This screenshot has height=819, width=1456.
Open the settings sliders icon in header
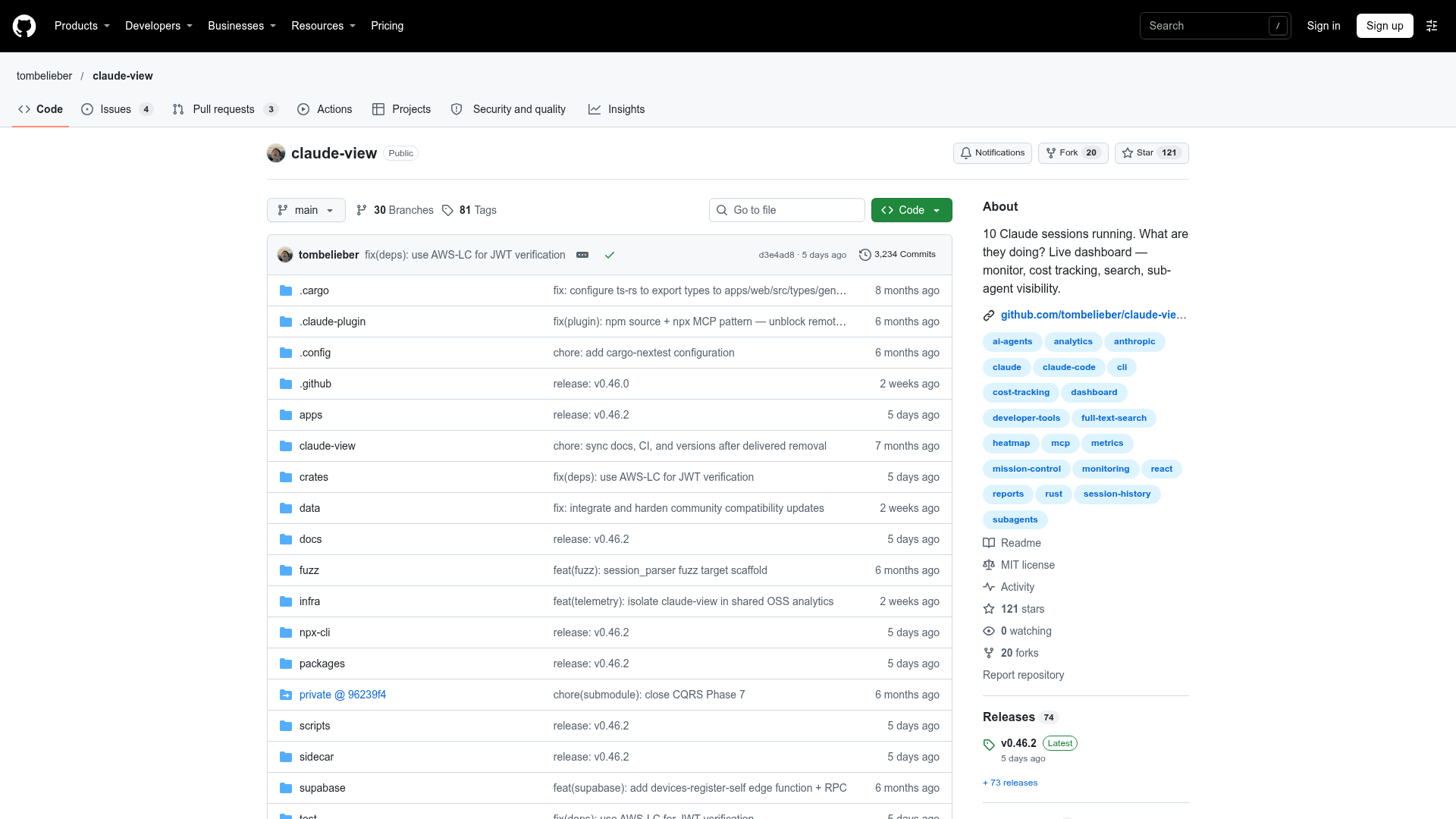click(1432, 26)
